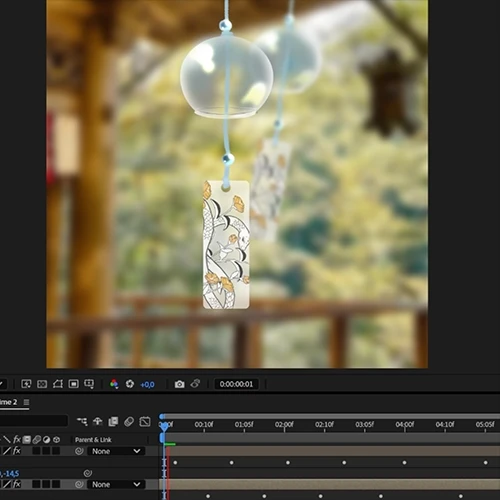Toggle the fx switch on first layer
Screen dimensions: 500x500
point(17,451)
